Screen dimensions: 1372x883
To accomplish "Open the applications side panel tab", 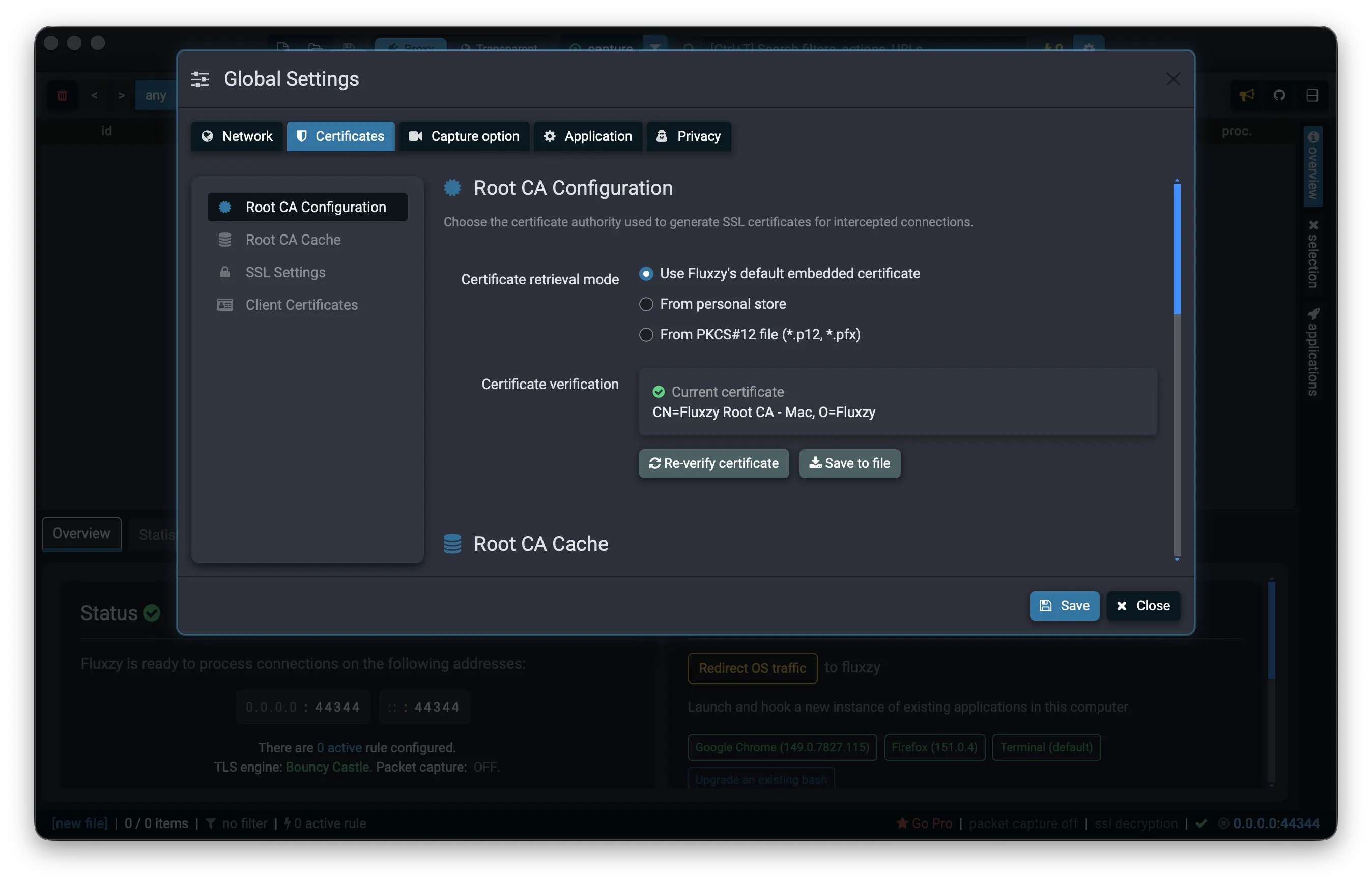I will [1313, 352].
